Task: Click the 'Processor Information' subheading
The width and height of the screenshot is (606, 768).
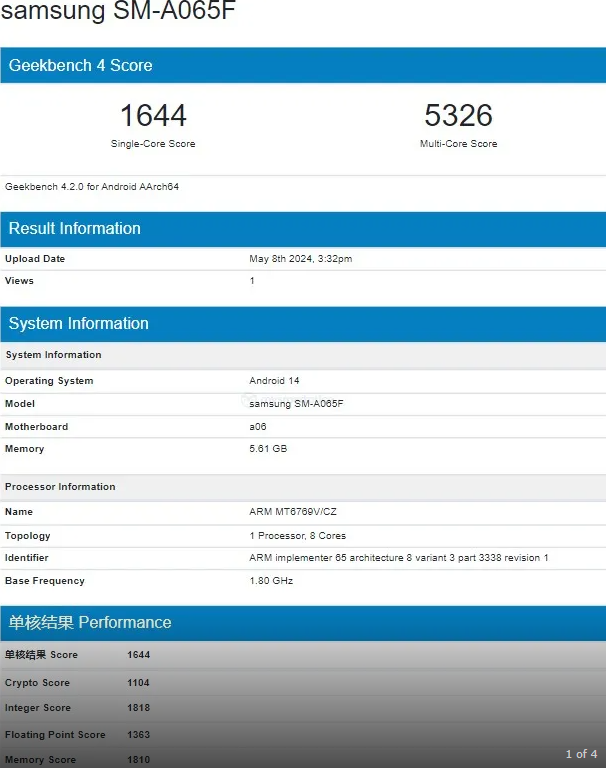Action: 303,486
